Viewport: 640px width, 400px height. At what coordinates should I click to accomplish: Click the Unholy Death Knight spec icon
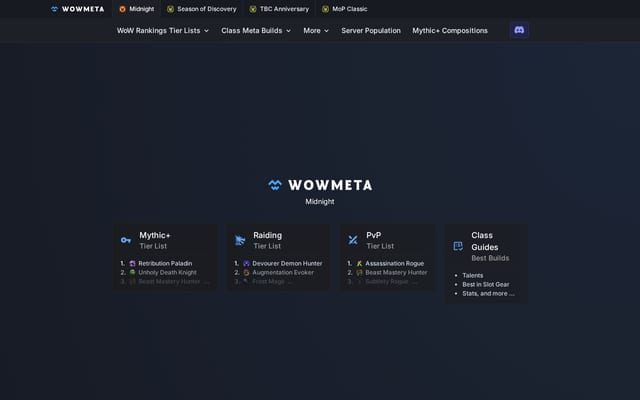pyautogui.click(x=132, y=272)
